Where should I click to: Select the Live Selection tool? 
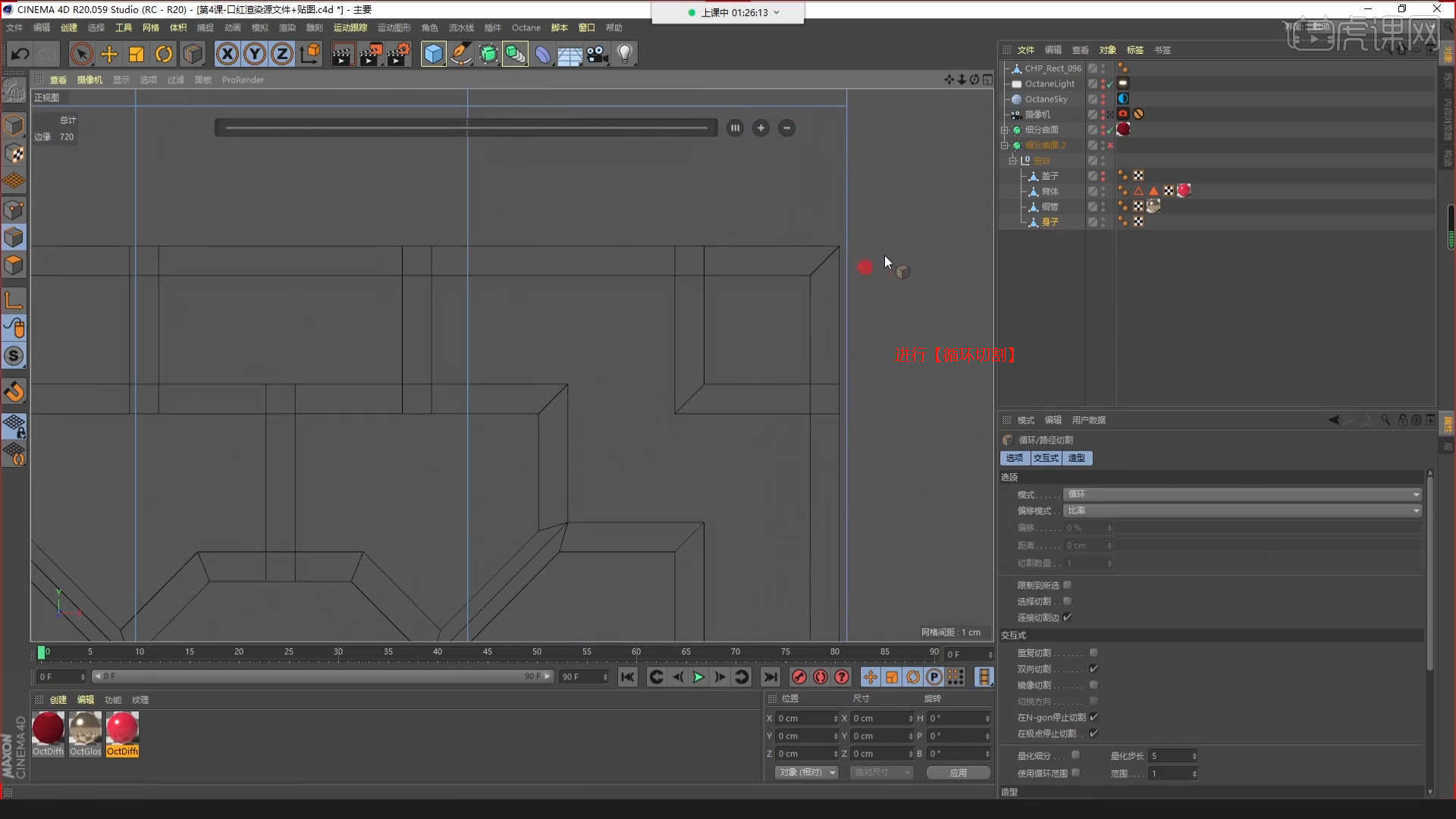(82, 54)
